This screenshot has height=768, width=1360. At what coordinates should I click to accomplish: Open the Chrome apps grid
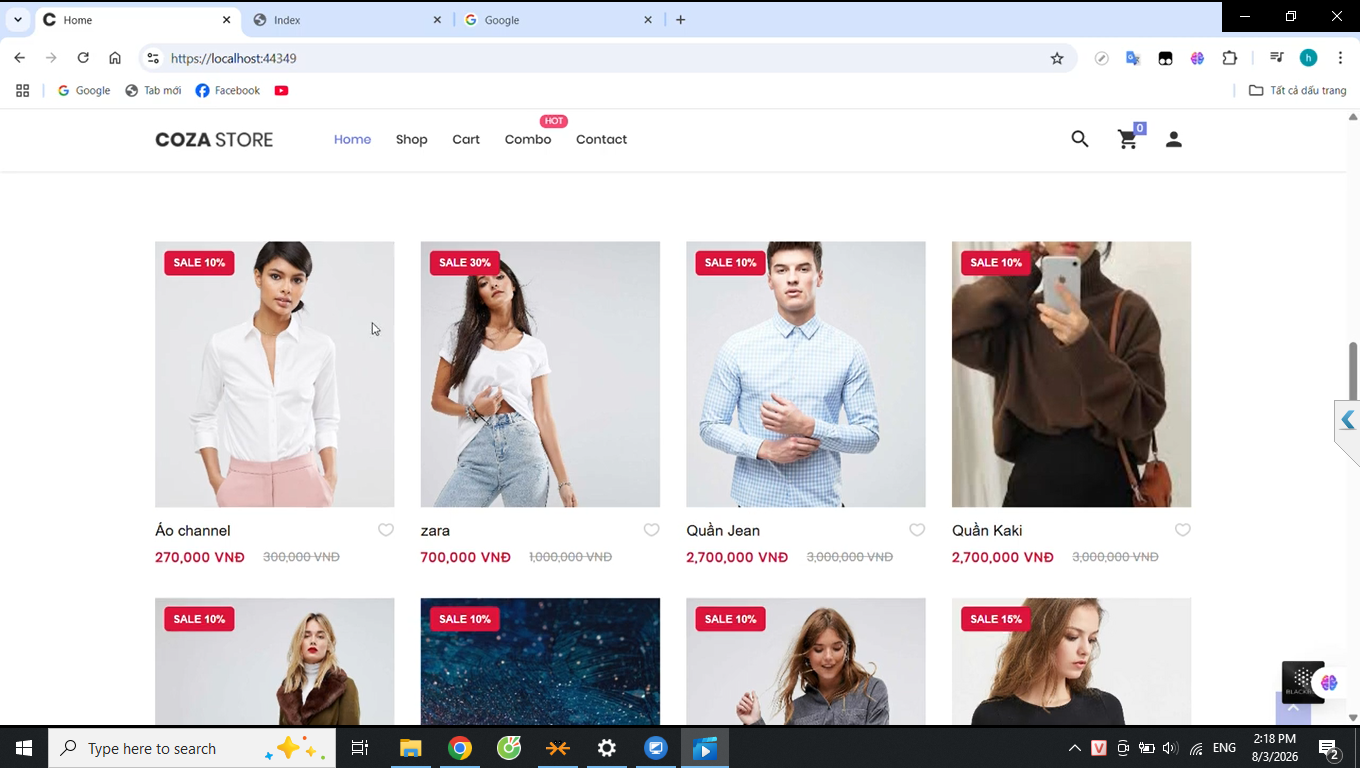23,90
